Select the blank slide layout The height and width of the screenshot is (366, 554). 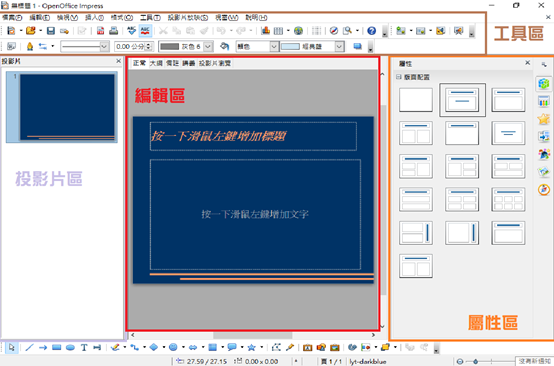(x=416, y=100)
